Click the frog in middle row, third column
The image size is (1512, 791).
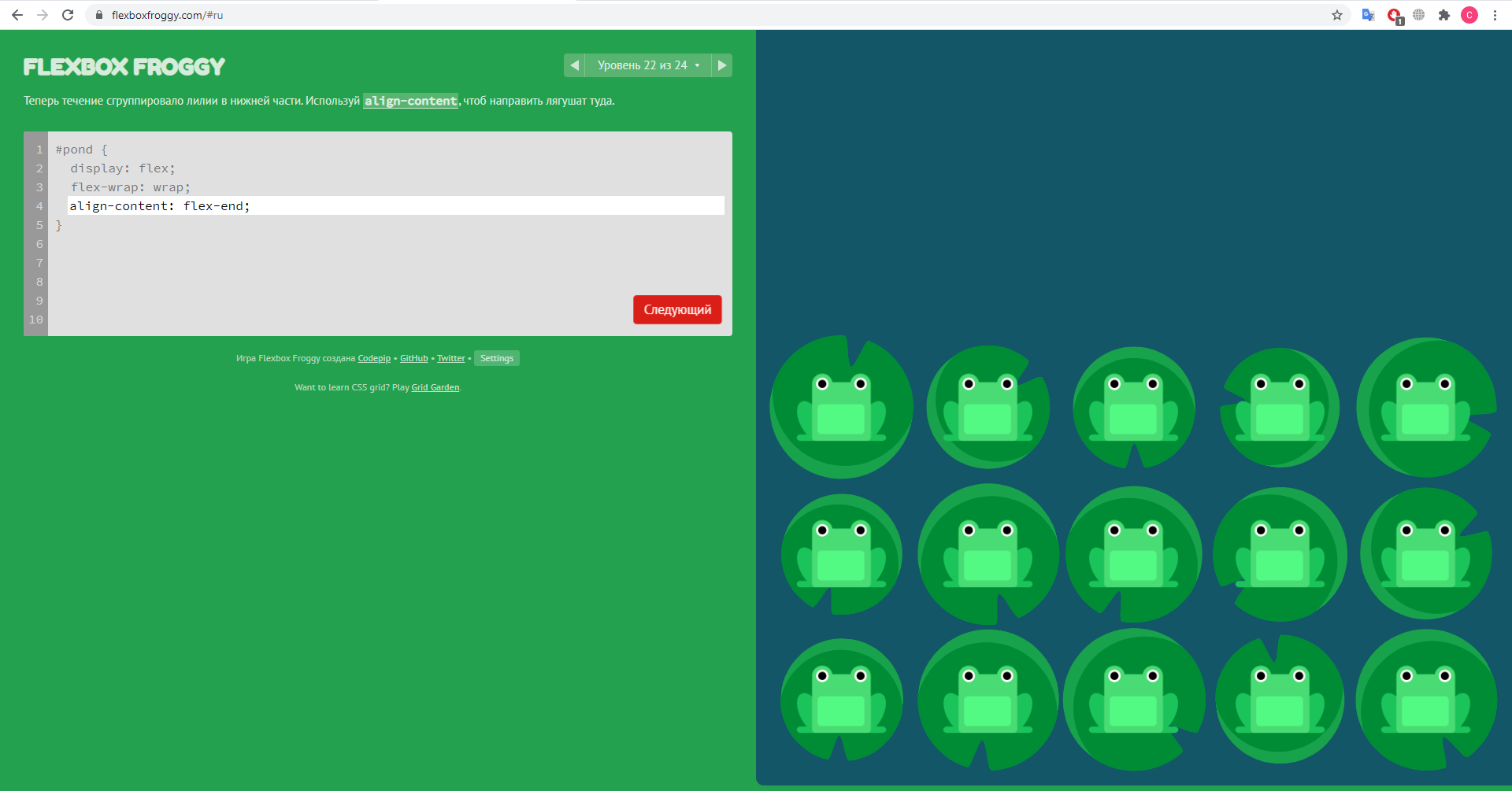coord(1133,554)
